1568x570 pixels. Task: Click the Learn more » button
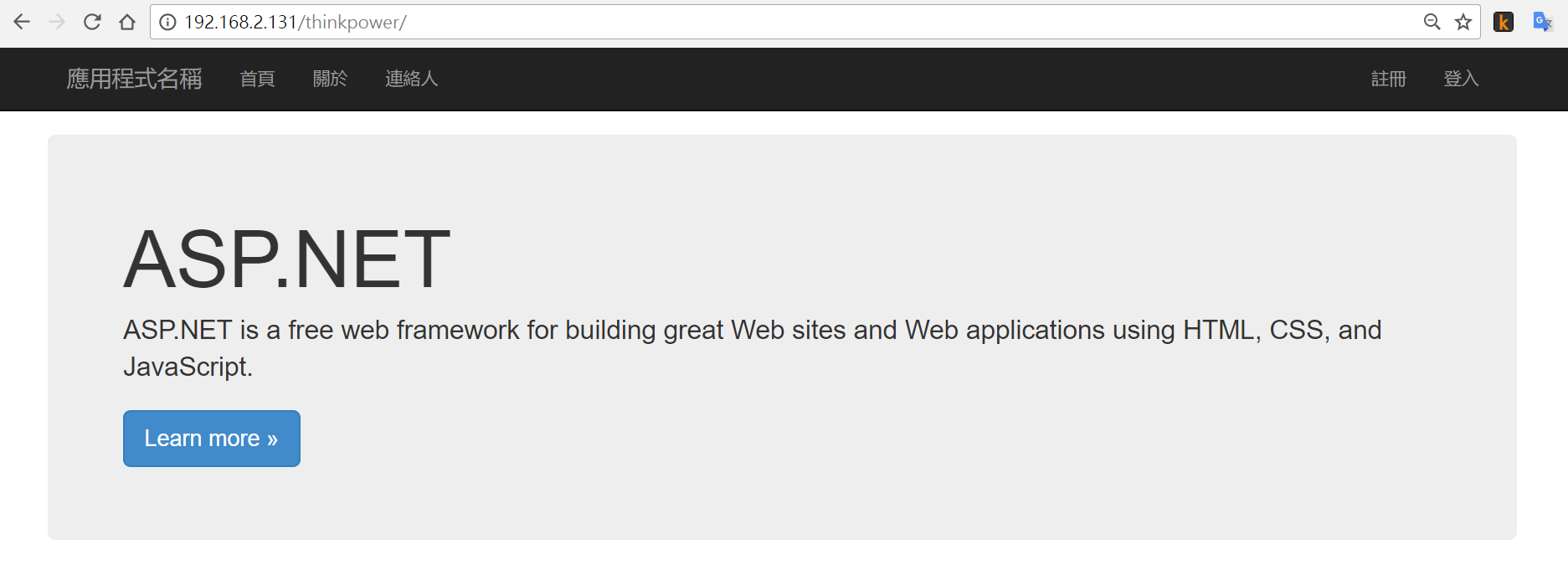[x=212, y=439]
